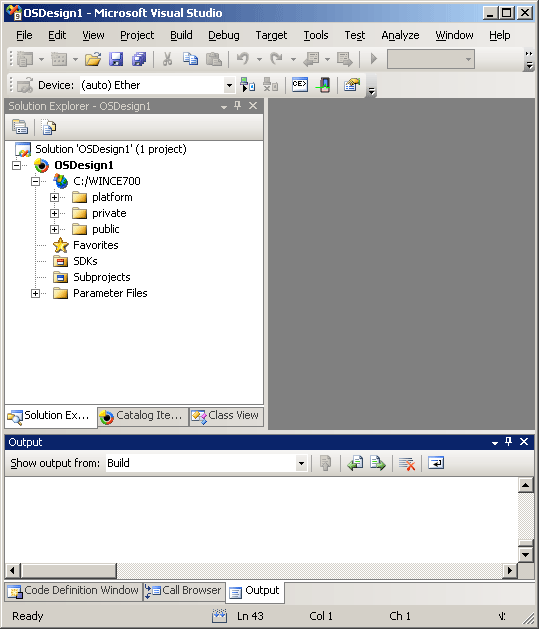This screenshot has height=629, width=539.
Task: Click the Cut scissors icon
Action: (167, 59)
